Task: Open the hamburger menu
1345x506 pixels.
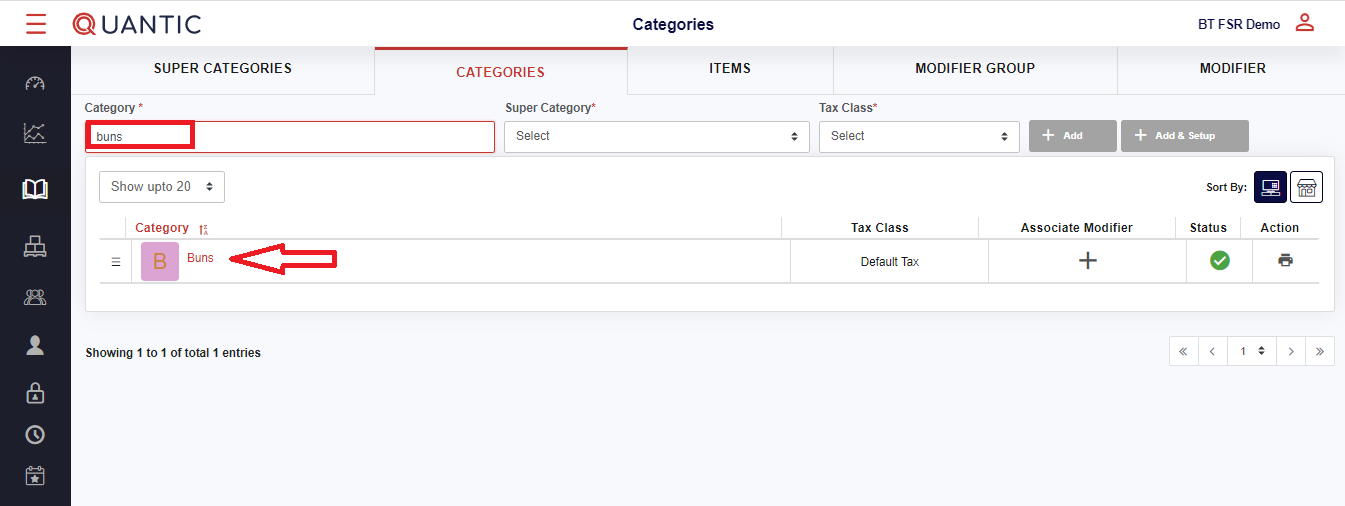Action: (36, 24)
